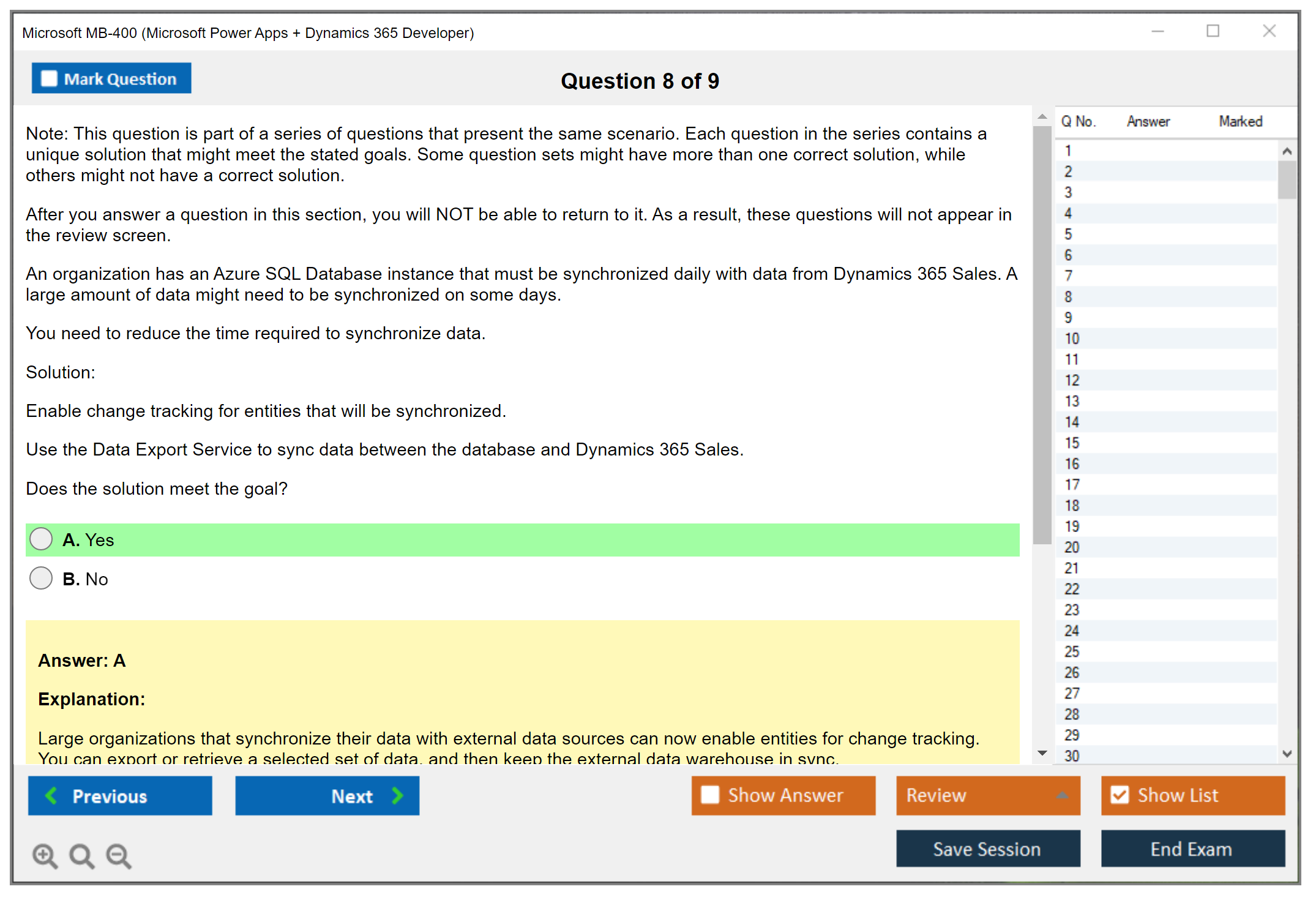The height and width of the screenshot is (900, 1316).
Task: Click the green left arrow on Previous
Action: (51, 796)
